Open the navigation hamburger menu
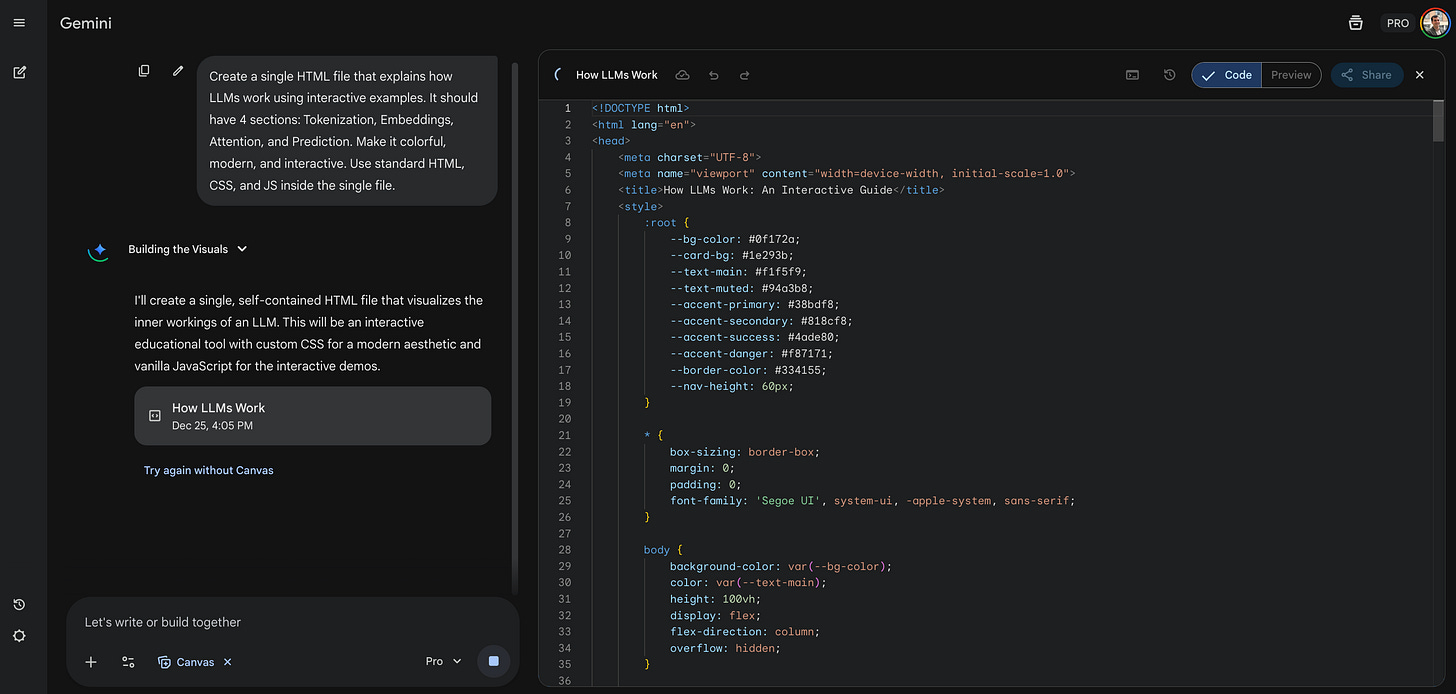This screenshot has width=1456, height=694. [18, 22]
